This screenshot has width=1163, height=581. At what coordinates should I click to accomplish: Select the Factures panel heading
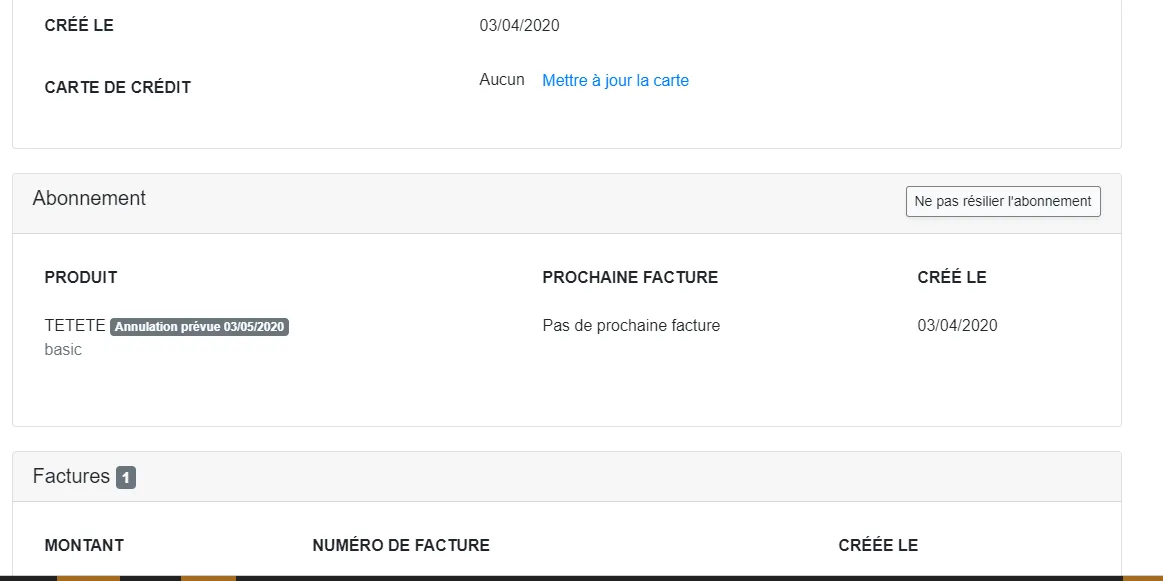(71, 476)
